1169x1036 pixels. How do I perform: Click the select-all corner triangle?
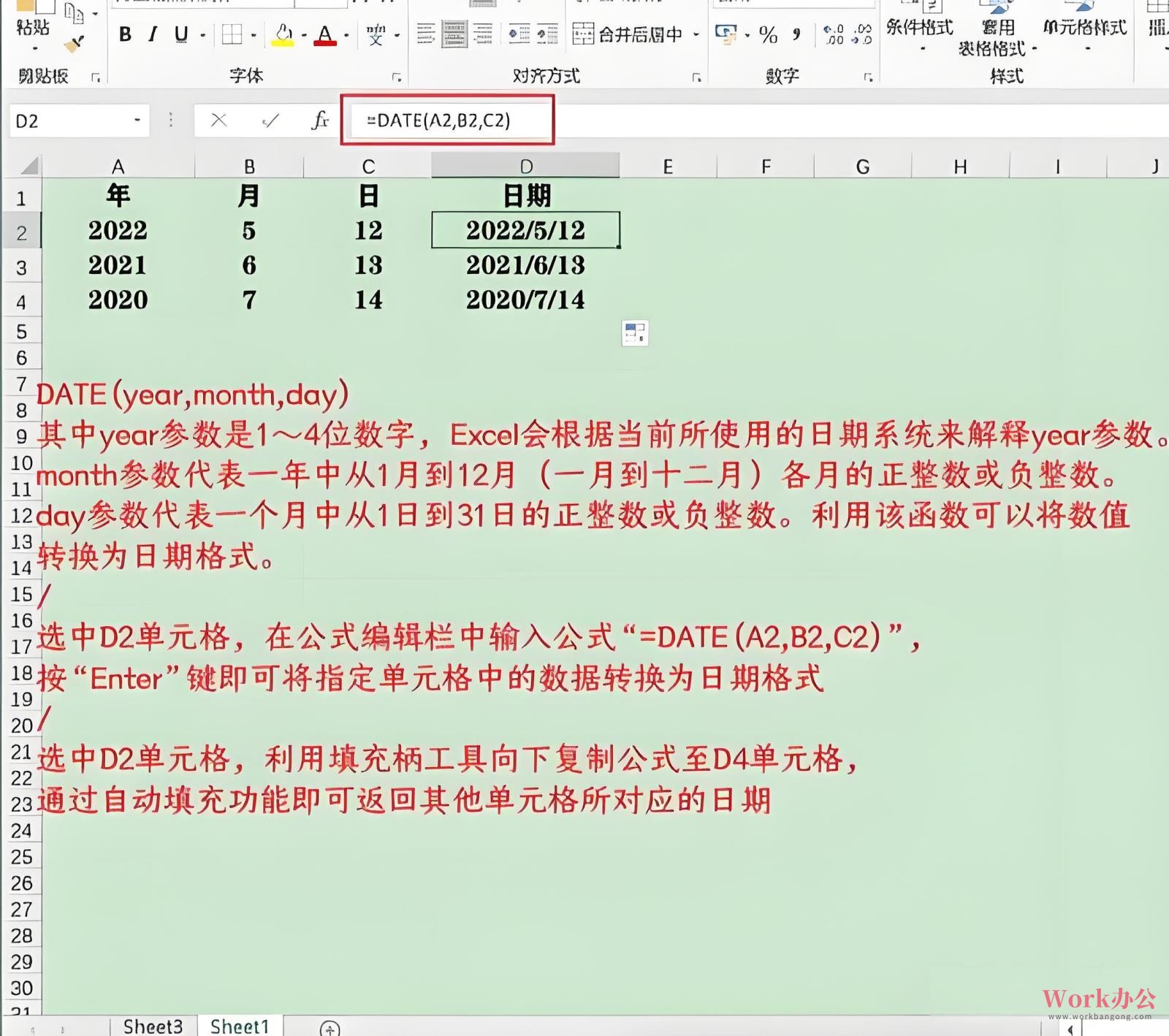(28, 167)
